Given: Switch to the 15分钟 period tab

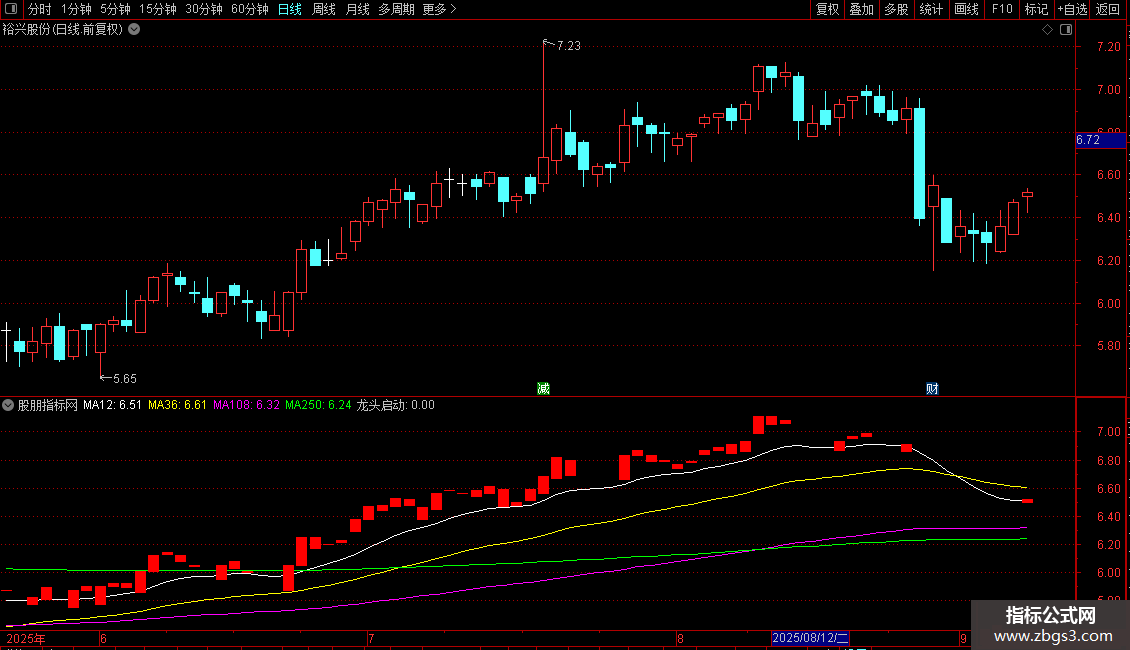Looking at the screenshot, I should 157,9.
